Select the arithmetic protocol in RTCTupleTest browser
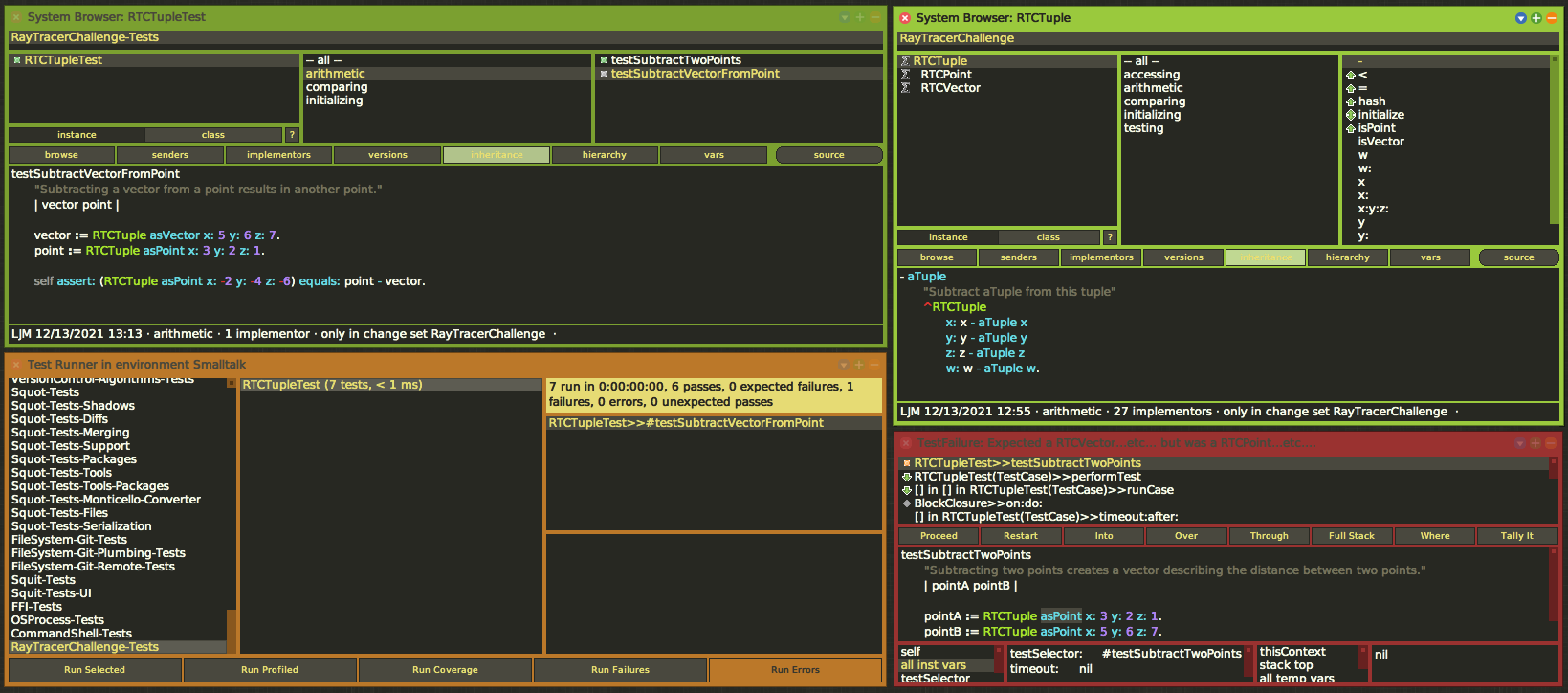The width and height of the screenshot is (1568, 693). [x=447, y=74]
